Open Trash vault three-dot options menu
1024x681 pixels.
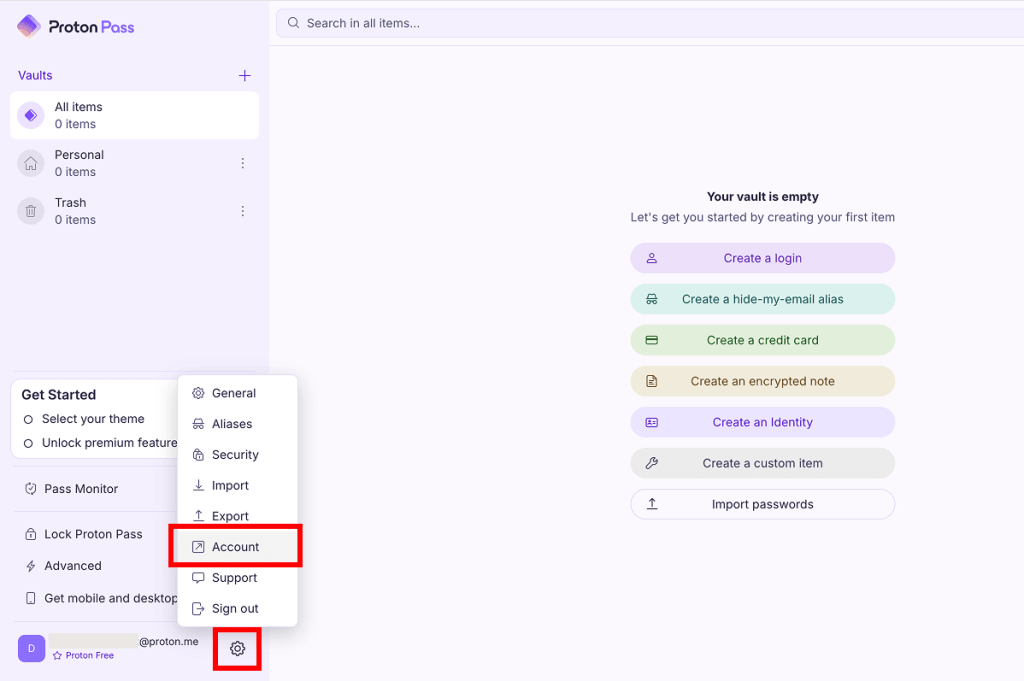pos(242,211)
